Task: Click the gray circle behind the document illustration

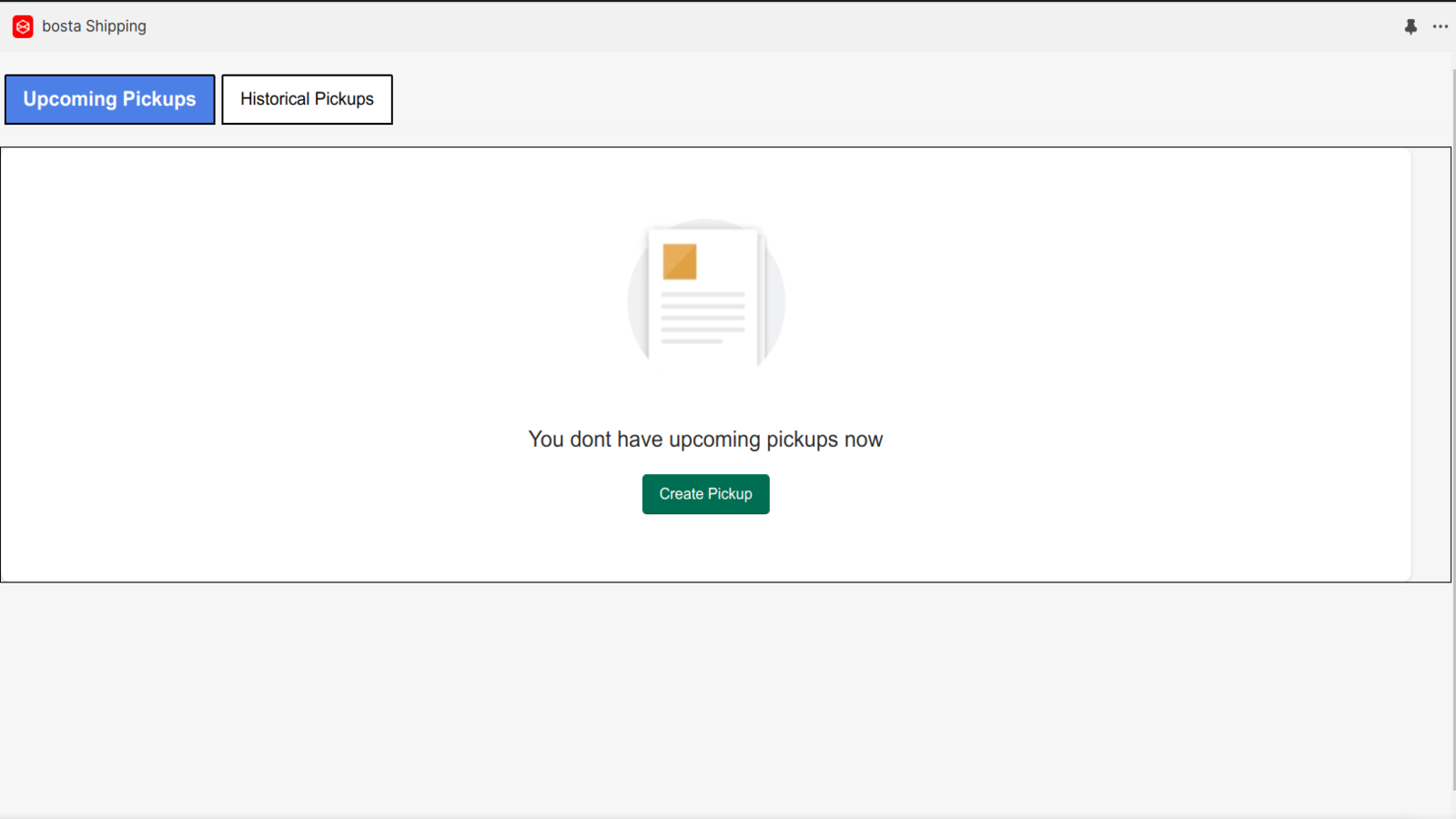Action: (637, 300)
